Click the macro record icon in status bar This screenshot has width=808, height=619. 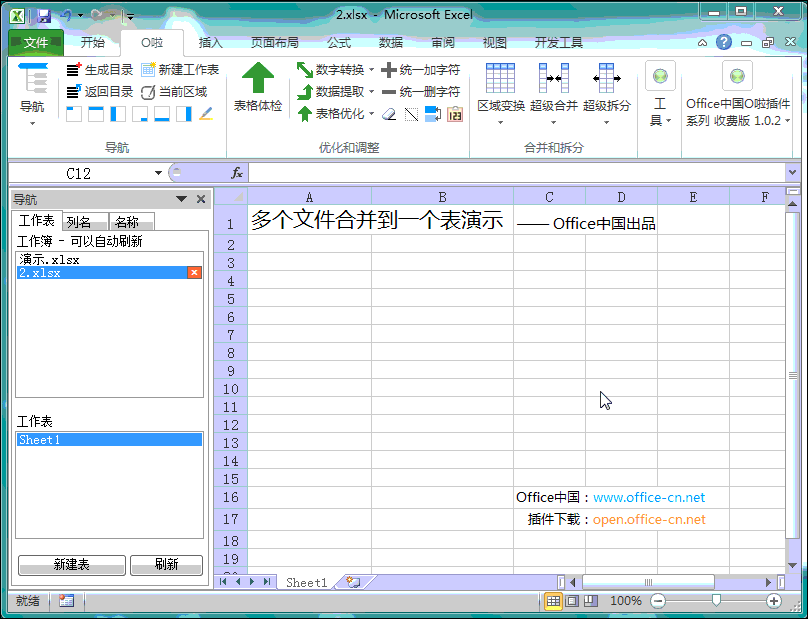coord(66,600)
